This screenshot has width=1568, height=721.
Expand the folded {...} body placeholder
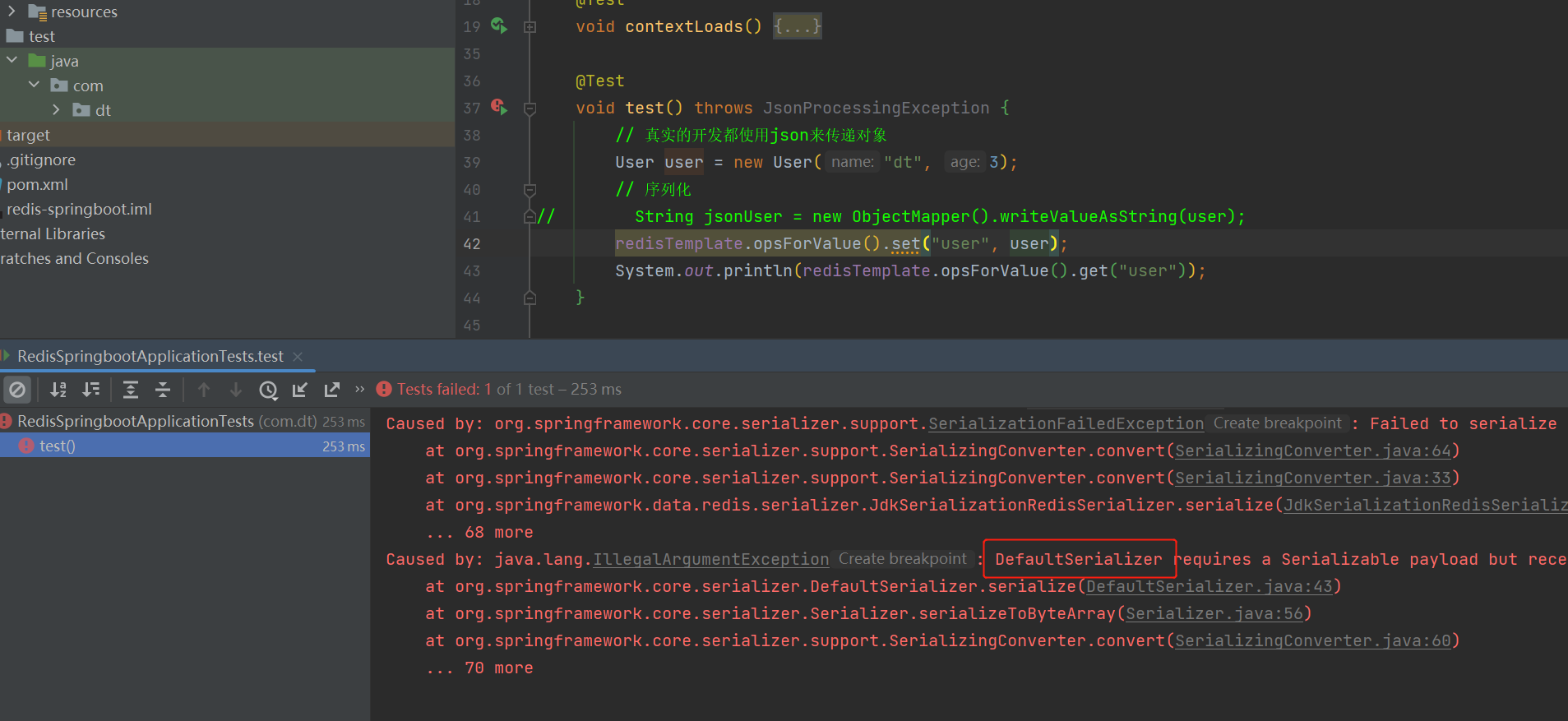pyautogui.click(x=797, y=26)
